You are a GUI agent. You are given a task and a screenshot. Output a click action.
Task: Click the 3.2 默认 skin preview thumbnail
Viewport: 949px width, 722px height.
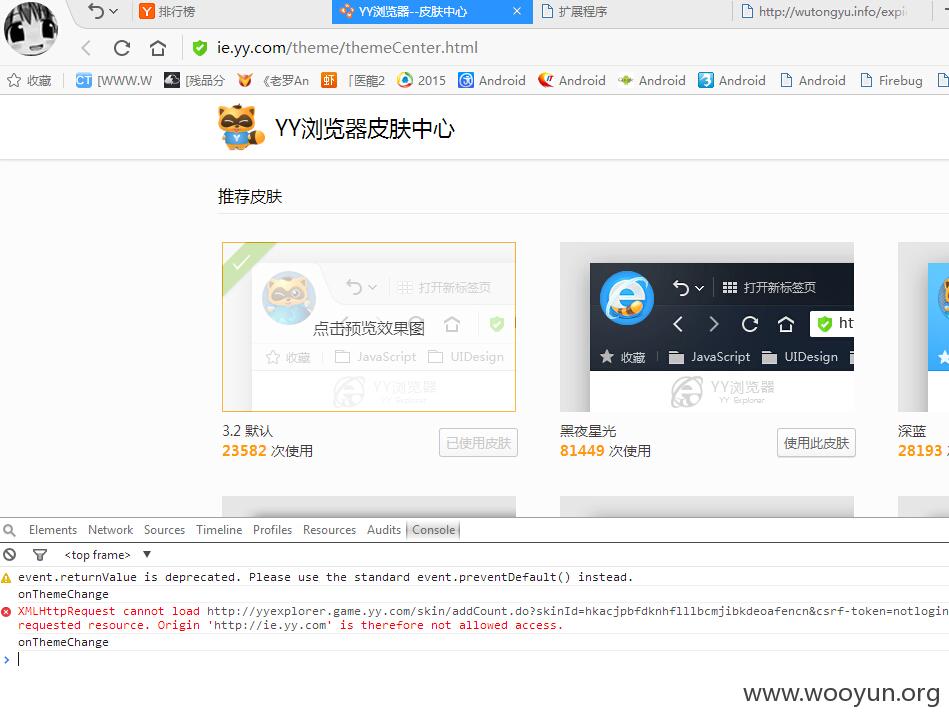pos(369,327)
